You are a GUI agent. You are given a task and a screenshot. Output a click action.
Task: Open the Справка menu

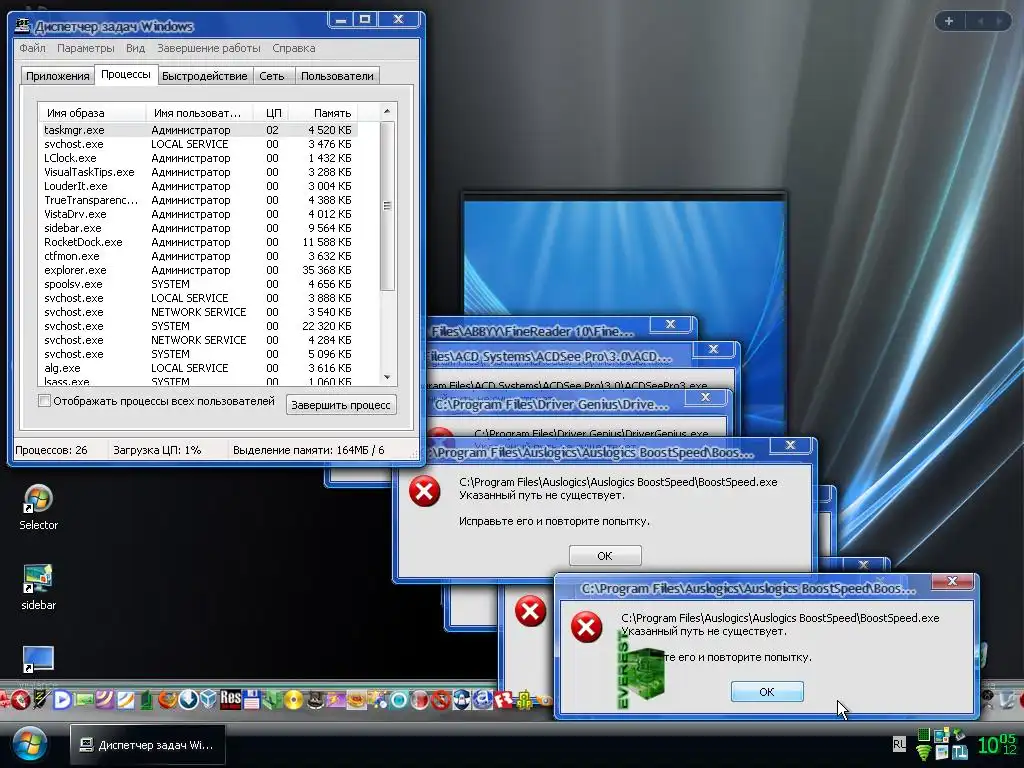tap(294, 48)
